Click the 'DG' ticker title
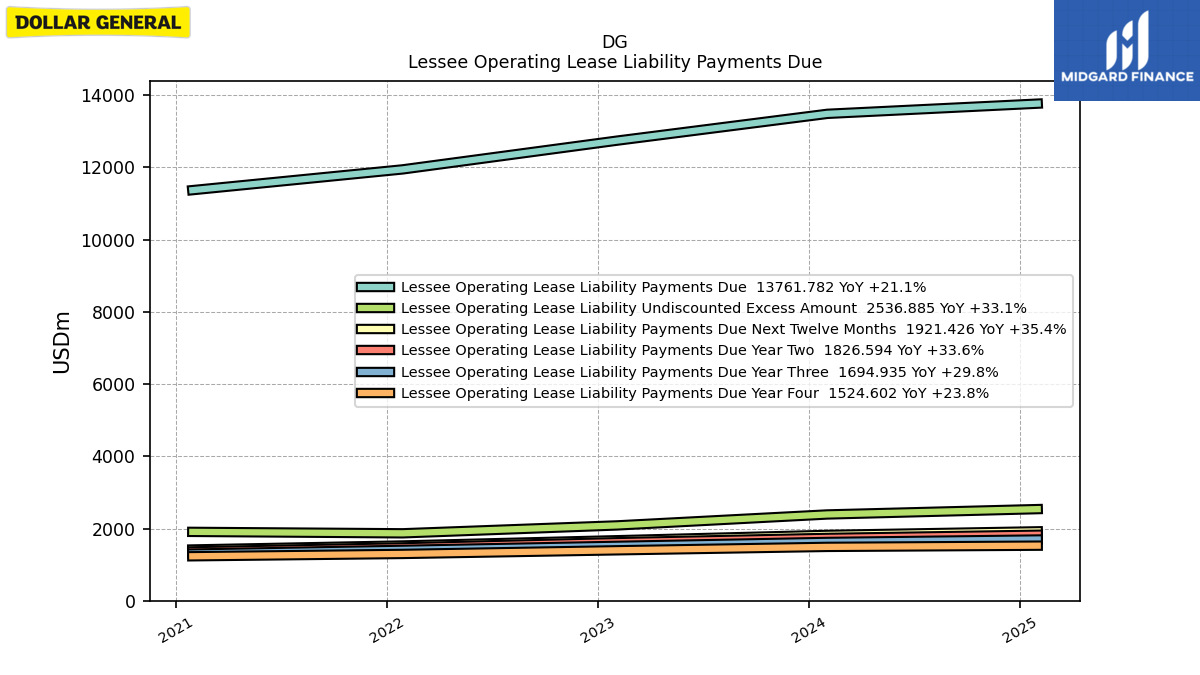 click(615, 43)
